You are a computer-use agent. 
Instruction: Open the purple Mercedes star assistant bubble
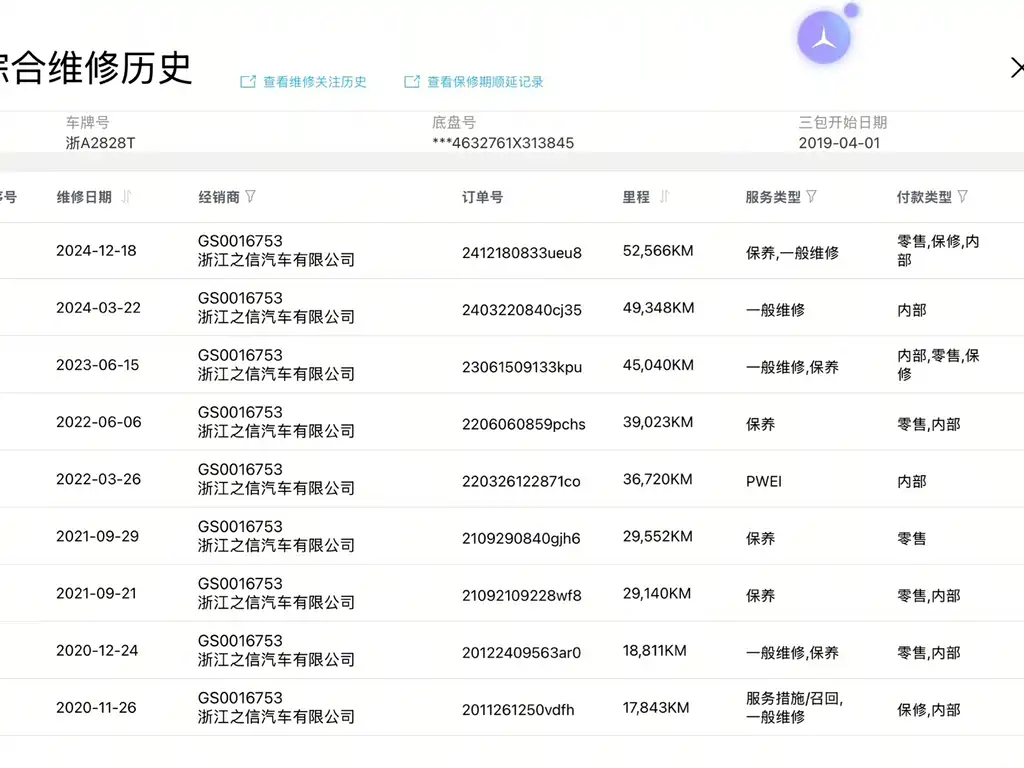click(x=824, y=37)
